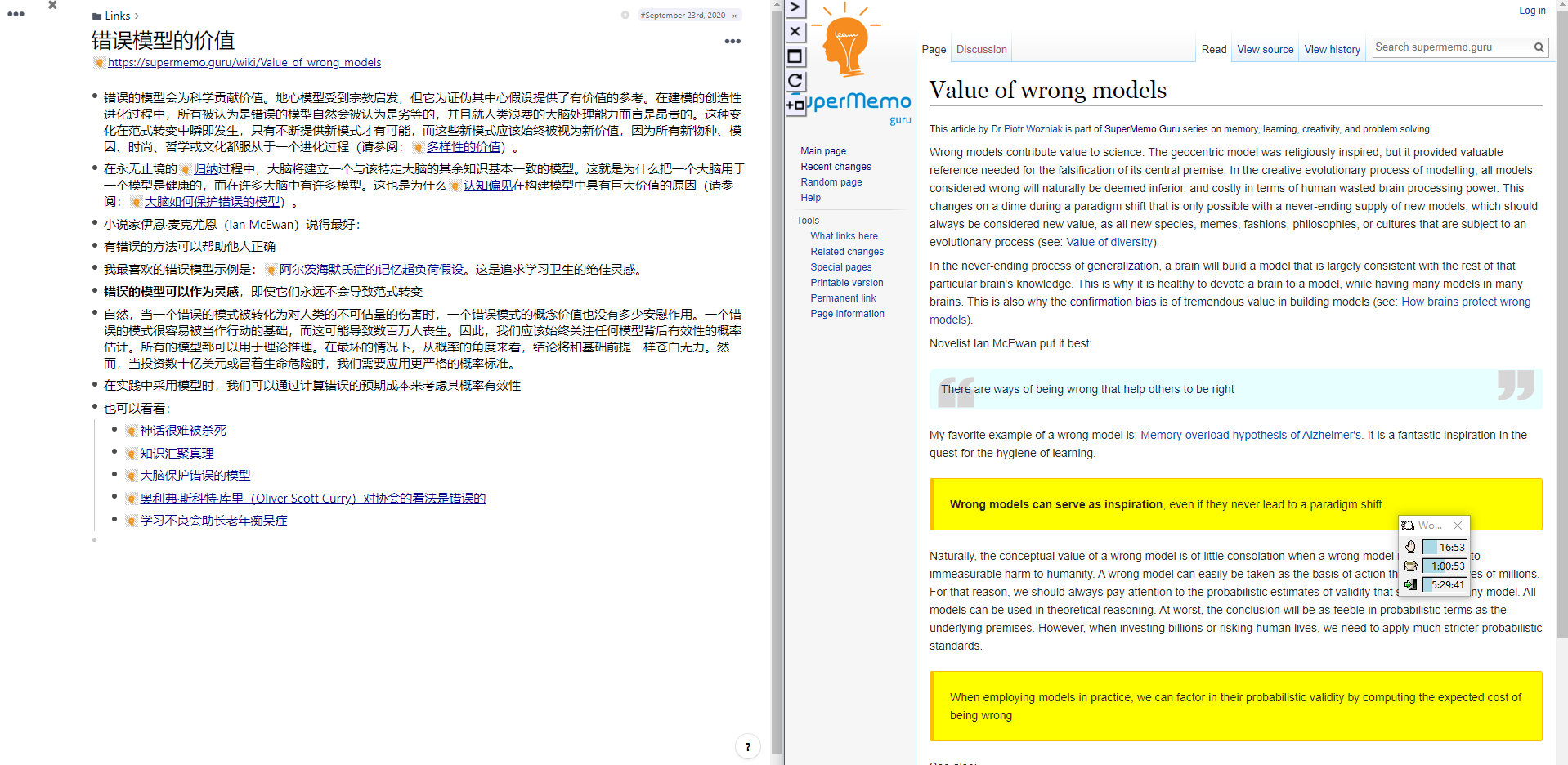Open the Permanent link tool
Viewport: 1568px width, 765px height.
click(843, 298)
